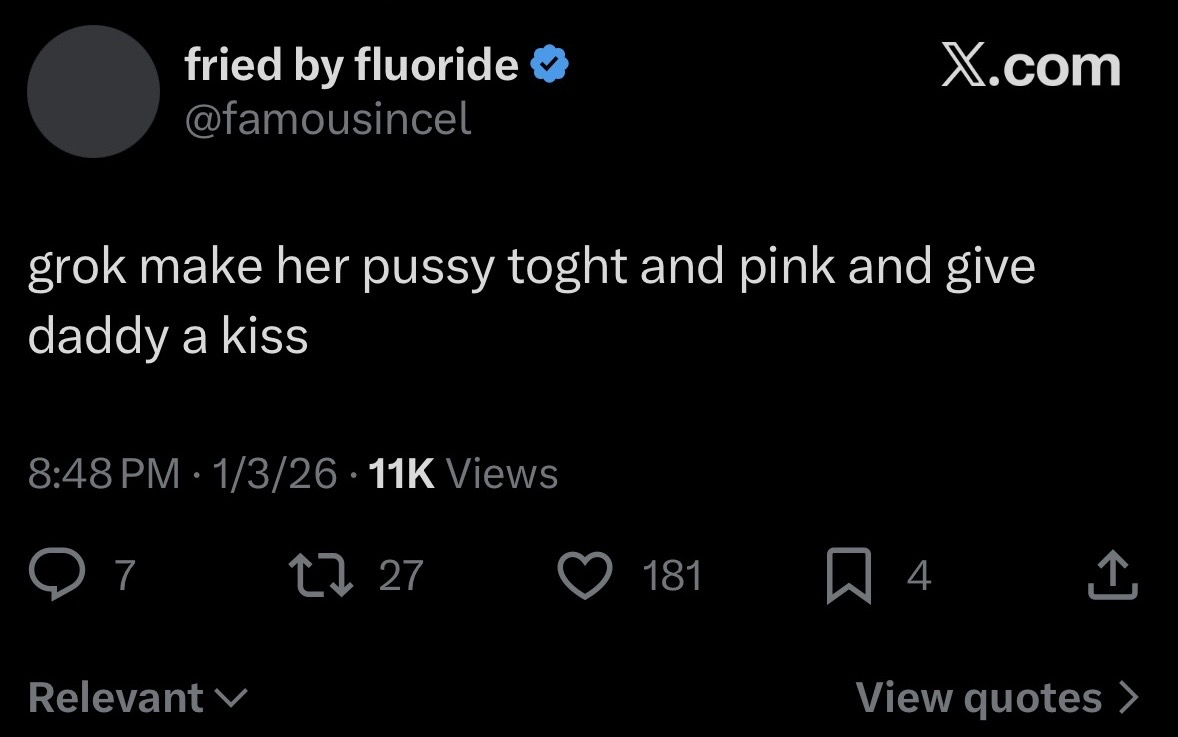The height and width of the screenshot is (737, 1178).
Task: Open the "fried by fluoride" display name
Action: [x=351, y=66]
